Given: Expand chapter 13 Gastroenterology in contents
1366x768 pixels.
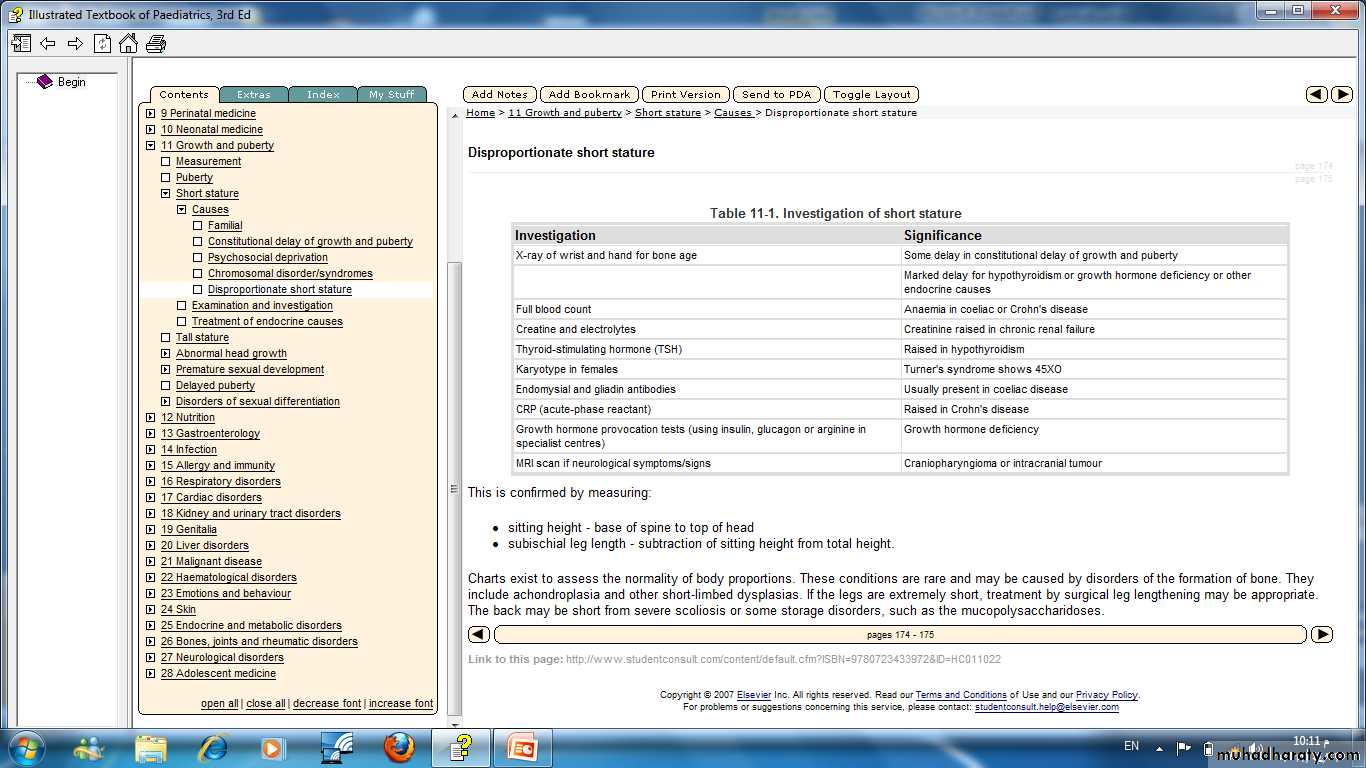Looking at the screenshot, I should point(151,434).
